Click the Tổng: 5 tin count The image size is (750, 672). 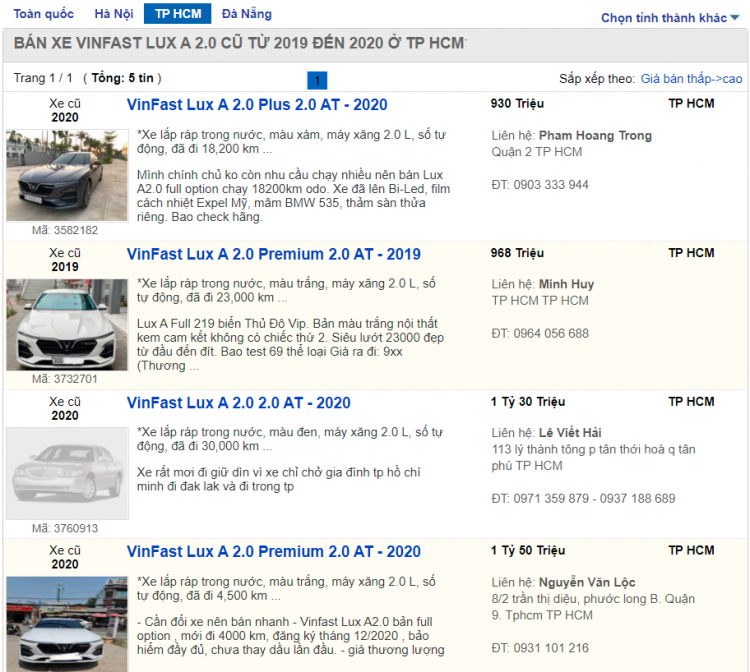click(x=122, y=78)
